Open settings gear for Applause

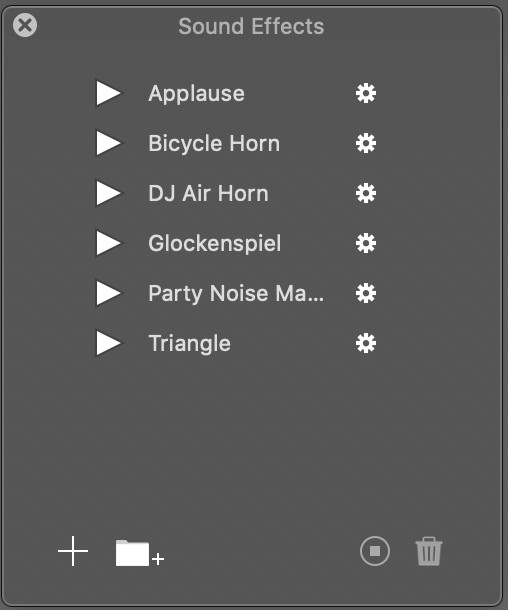click(x=366, y=93)
